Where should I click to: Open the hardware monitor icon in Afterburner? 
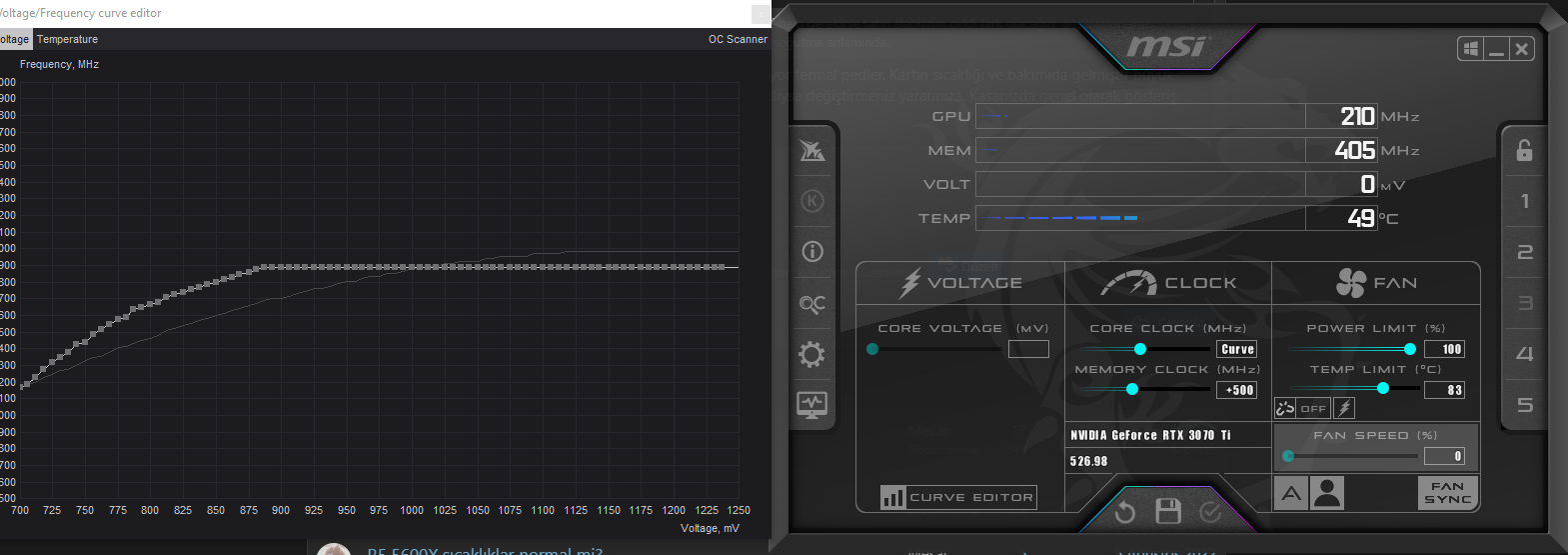pos(812,405)
